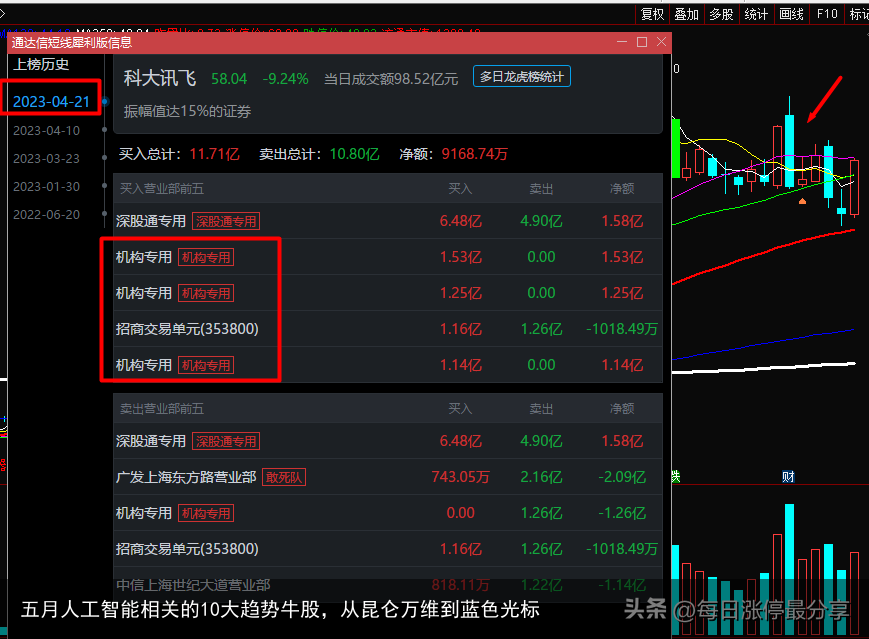The width and height of the screenshot is (869, 639).
Task: Click the sell total 10.80亿
Action: [355, 154]
